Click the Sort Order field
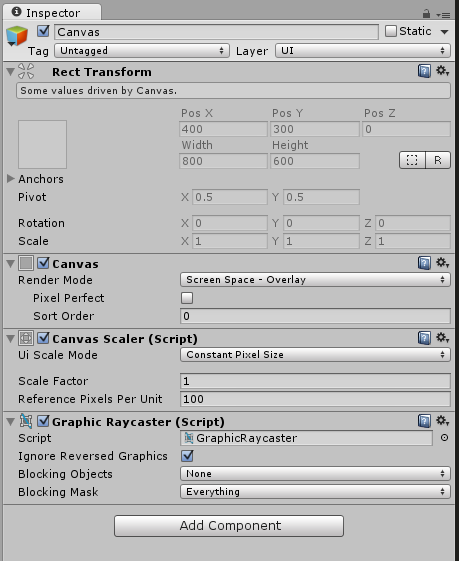 315,316
